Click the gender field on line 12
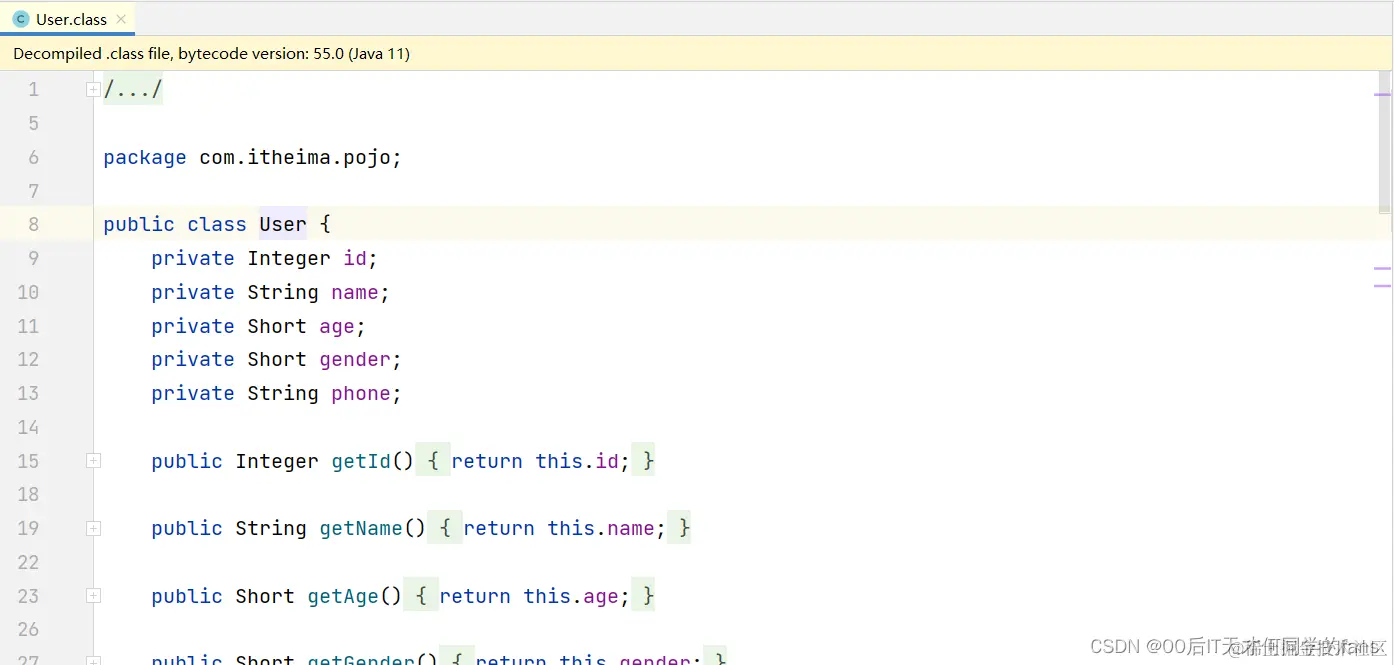 click(355, 359)
